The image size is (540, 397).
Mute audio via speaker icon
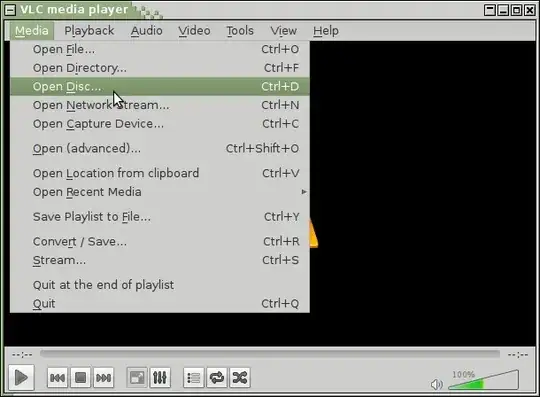tap(437, 384)
